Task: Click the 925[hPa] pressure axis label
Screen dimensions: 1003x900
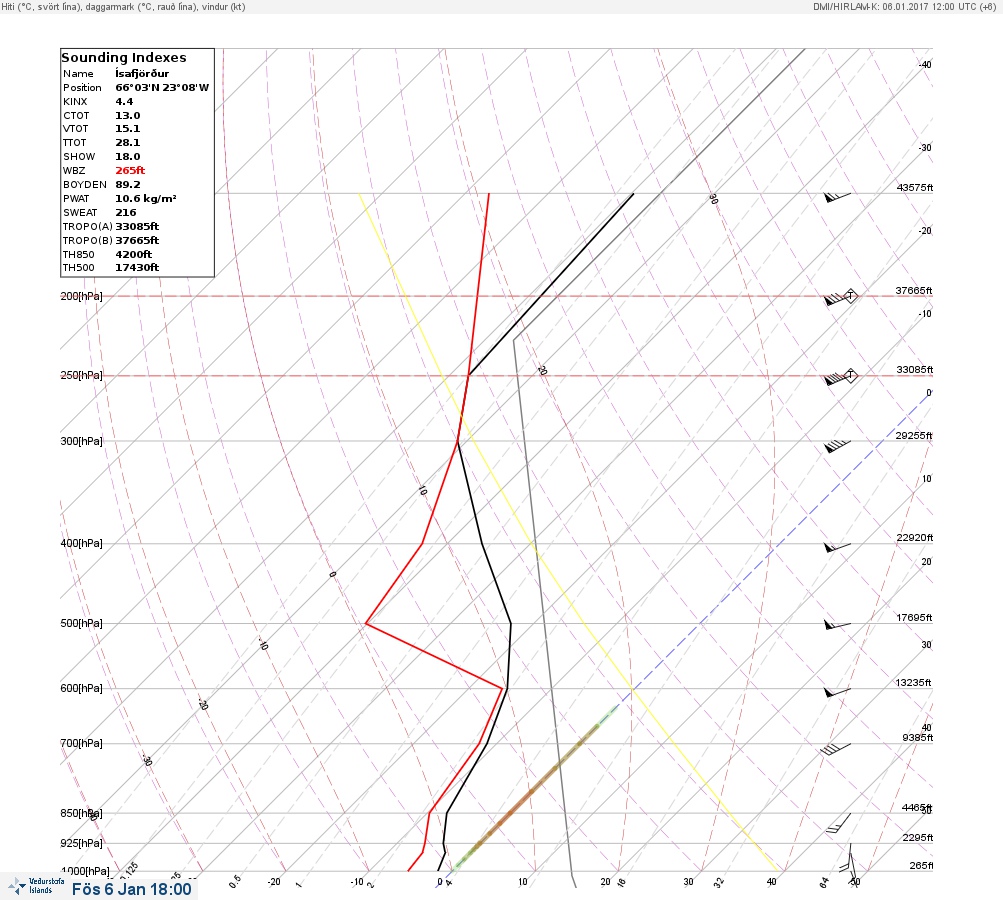Action: tap(81, 843)
